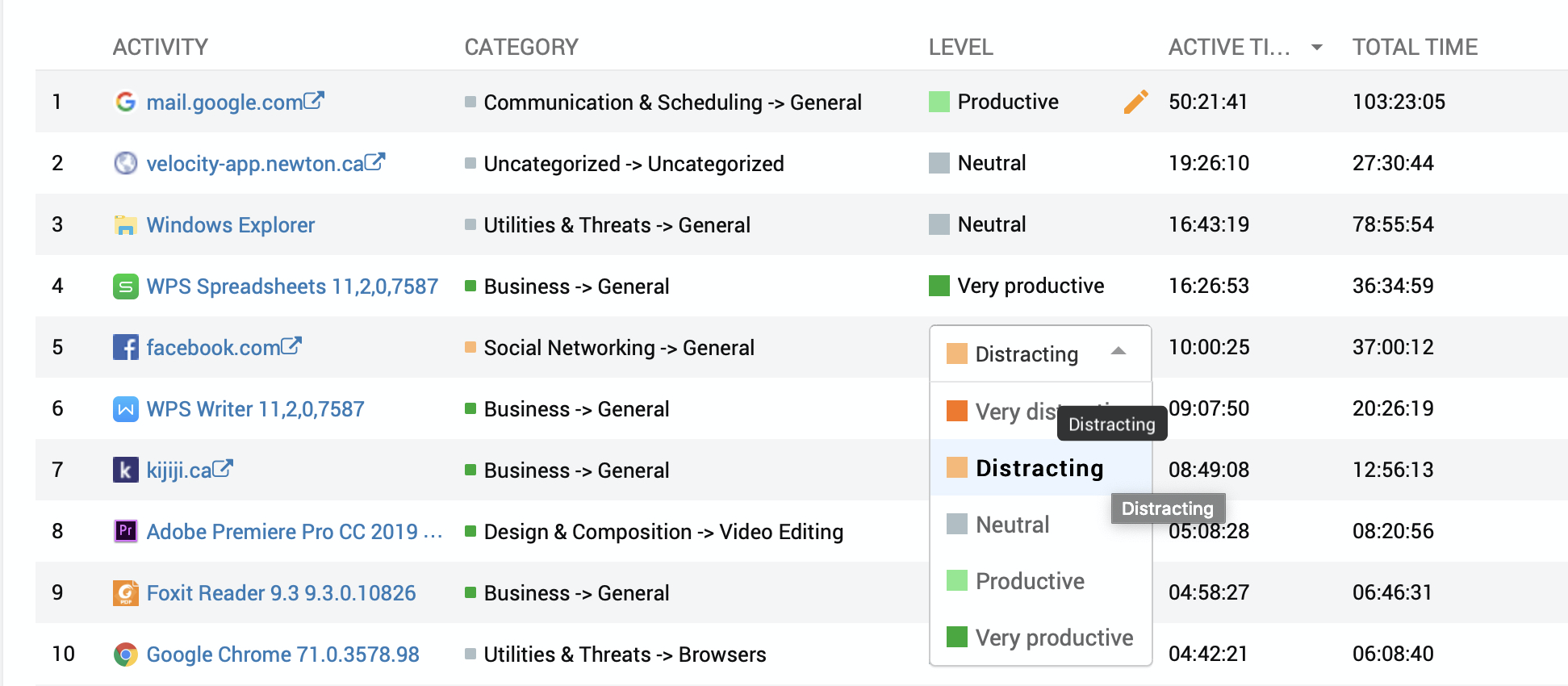
Task: Pick Productive option in level dropdown
Action: (1029, 581)
